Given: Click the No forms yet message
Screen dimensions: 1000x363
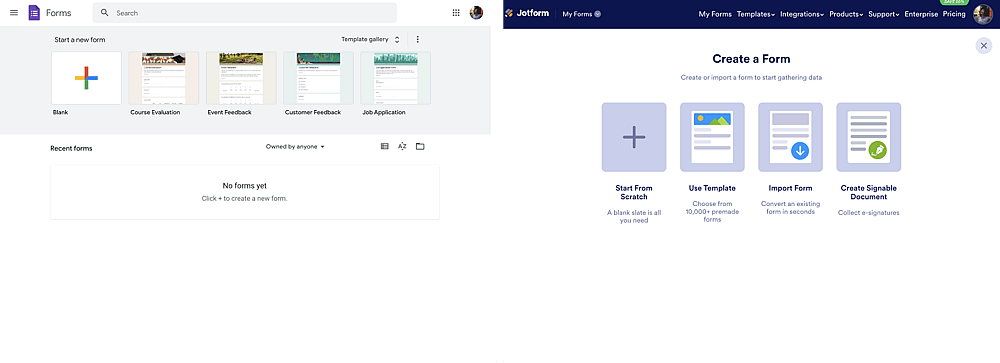Looking at the screenshot, I should (244, 186).
